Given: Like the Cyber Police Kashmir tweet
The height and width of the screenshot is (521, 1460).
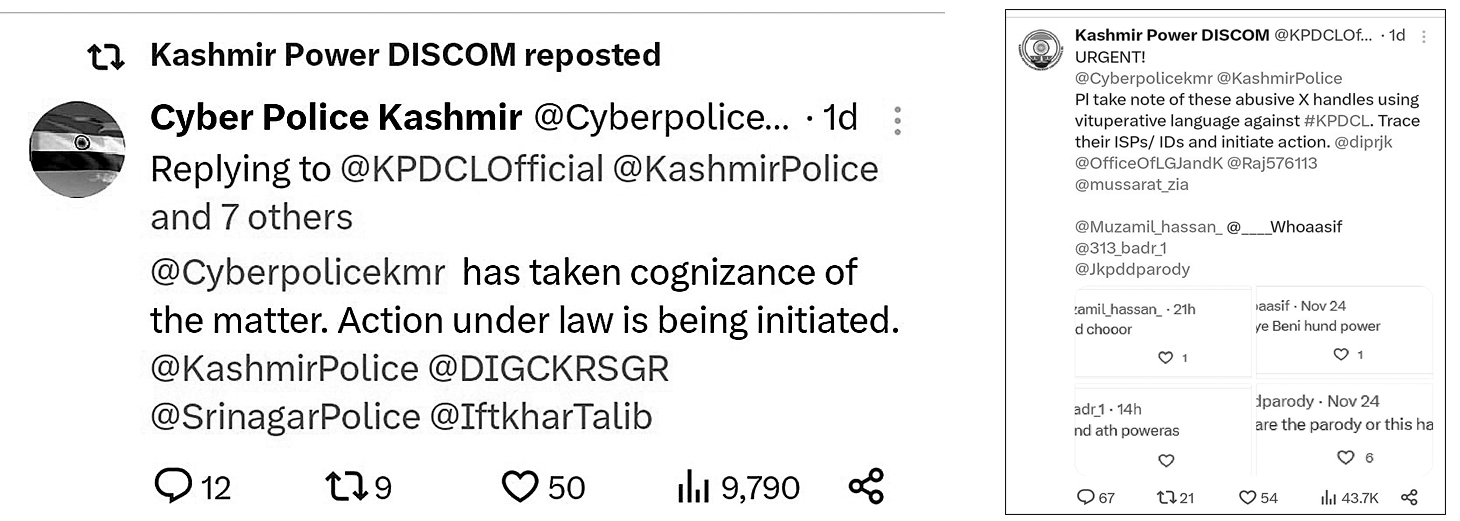Looking at the screenshot, I should click(x=519, y=487).
